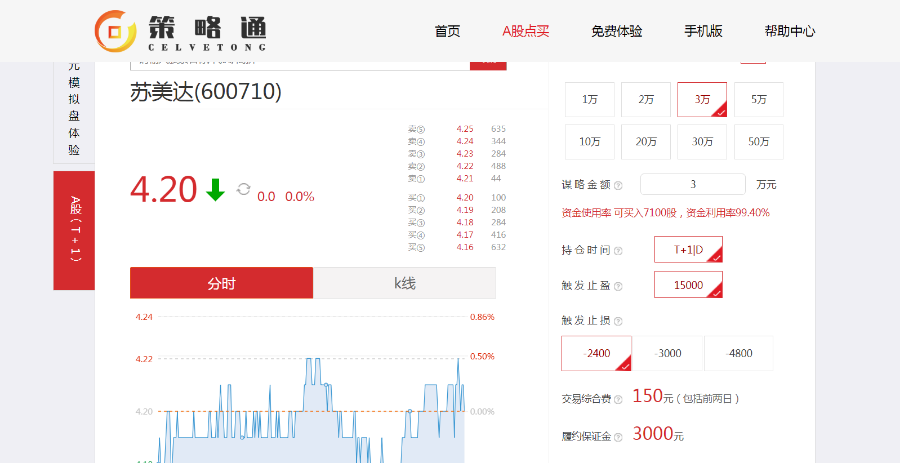Select the 3万 amount option
The image size is (900, 463).
[x=702, y=99]
